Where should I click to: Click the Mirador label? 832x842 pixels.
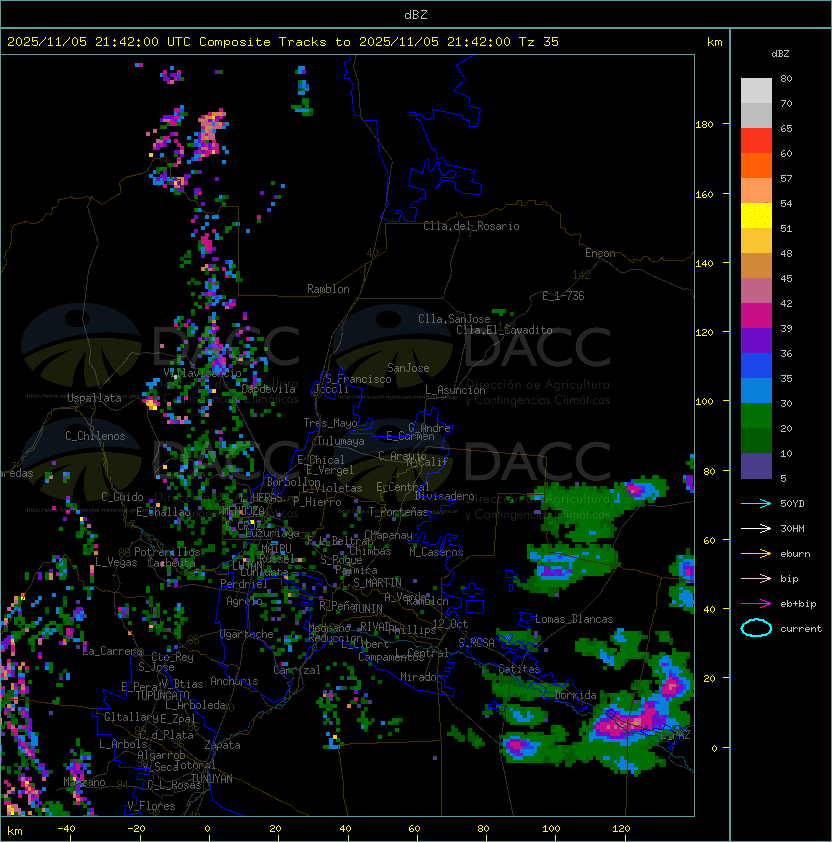click(421, 677)
